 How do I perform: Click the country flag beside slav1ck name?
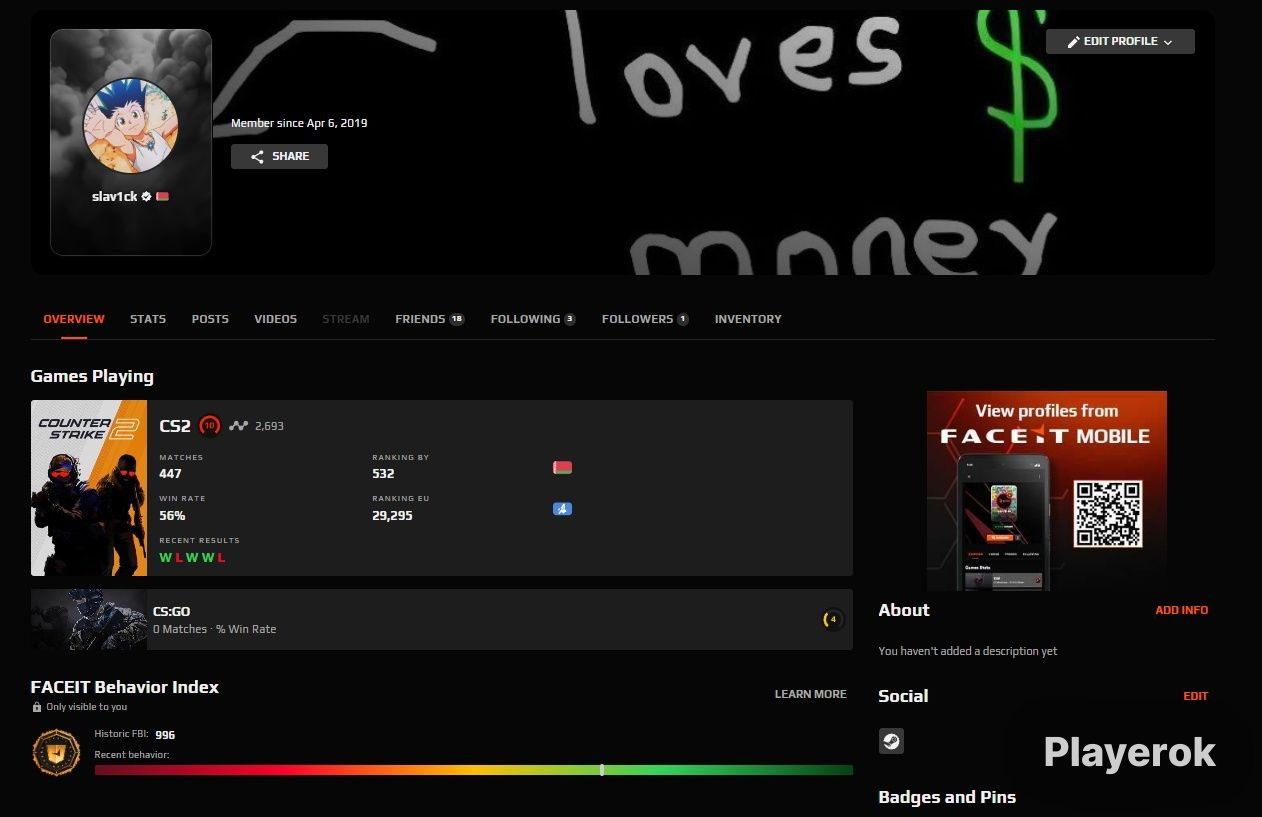(x=162, y=197)
